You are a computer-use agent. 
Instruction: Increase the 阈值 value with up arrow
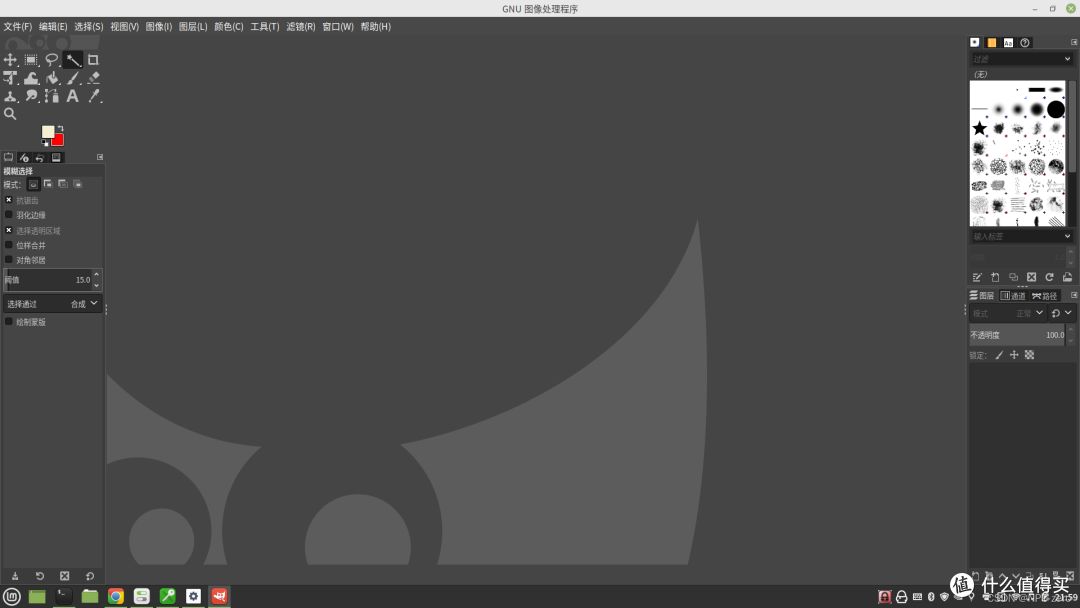pos(96,275)
